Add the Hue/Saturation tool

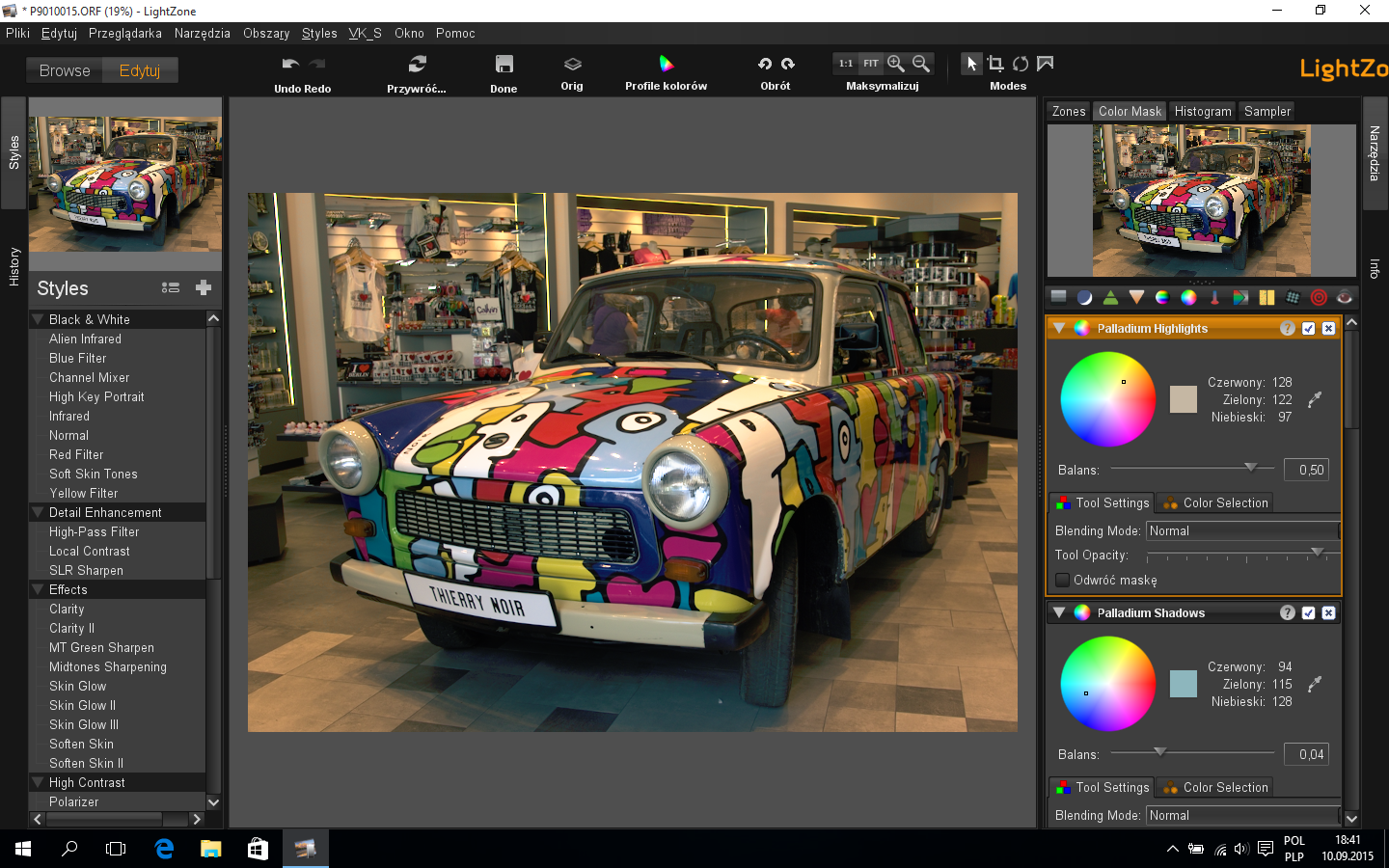click(1162, 297)
